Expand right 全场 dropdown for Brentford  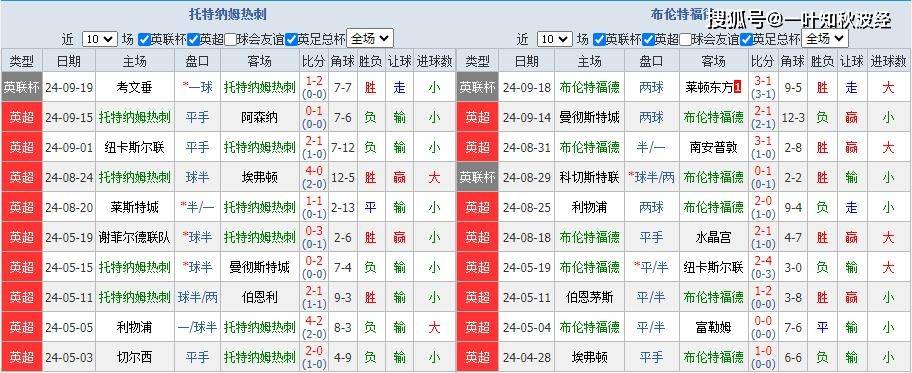point(825,39)
